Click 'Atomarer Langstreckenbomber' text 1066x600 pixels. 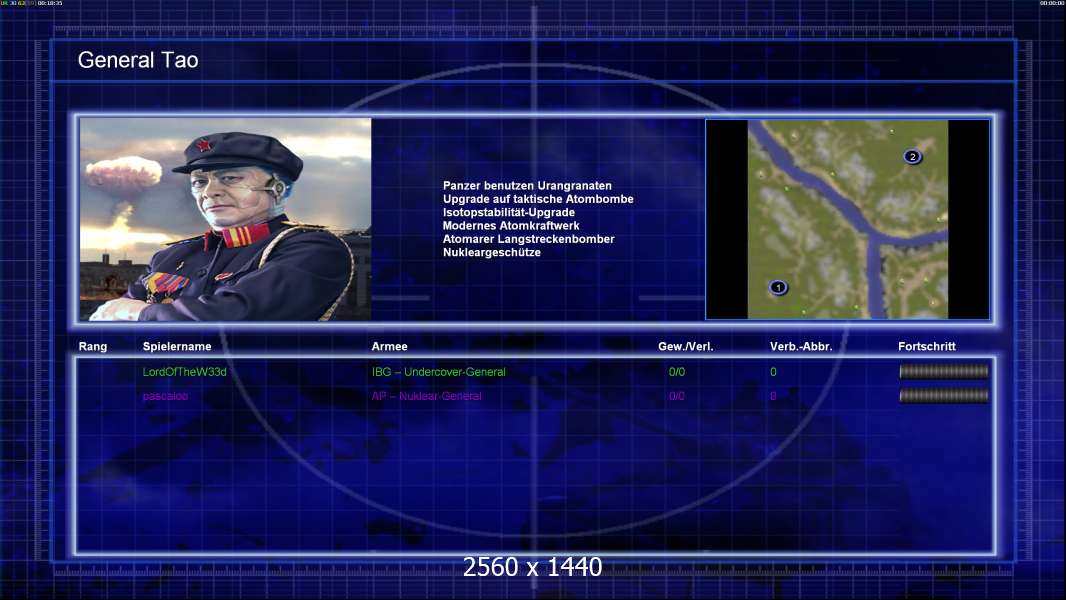[x=528, y=239]
